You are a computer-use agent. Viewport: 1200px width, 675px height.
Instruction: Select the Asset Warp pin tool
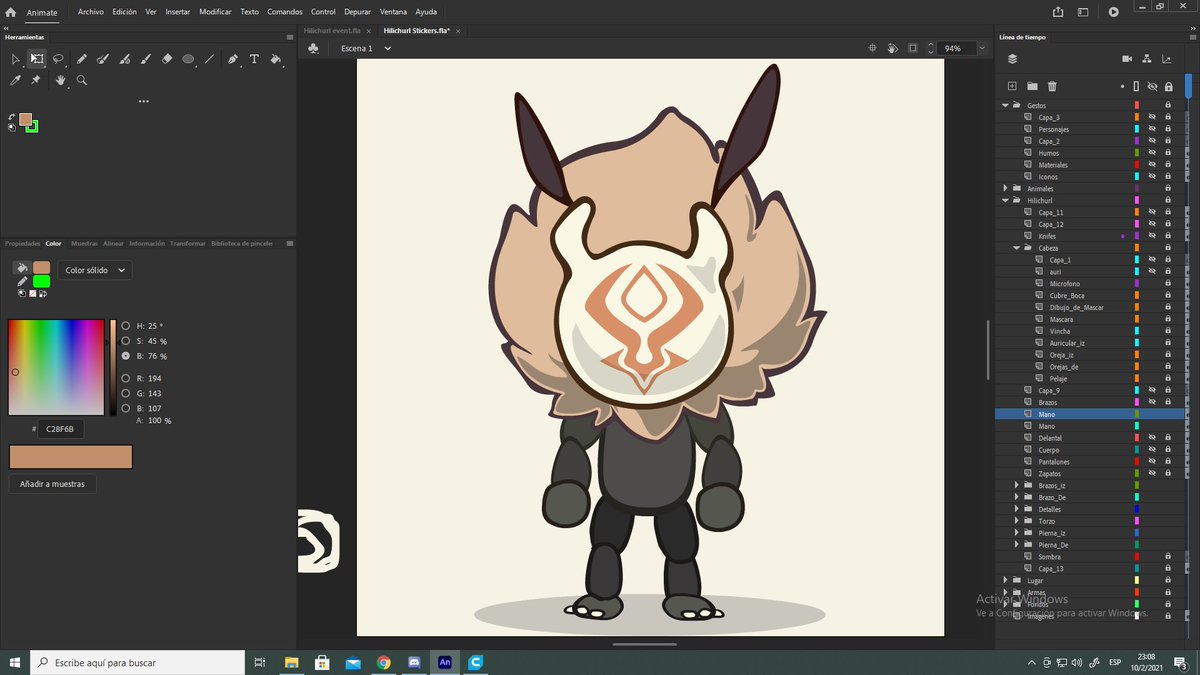37,80
